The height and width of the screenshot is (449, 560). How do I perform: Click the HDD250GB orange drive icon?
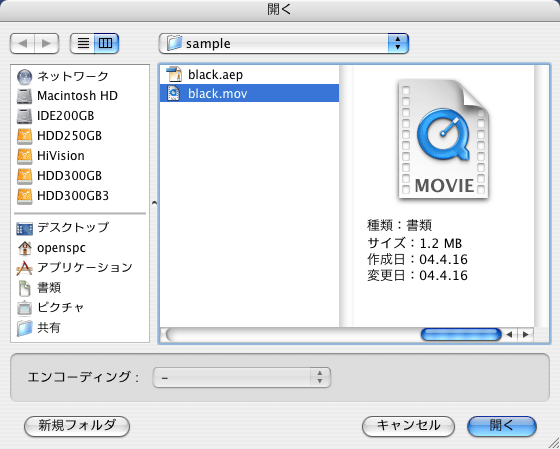click(x=25, y=136)
